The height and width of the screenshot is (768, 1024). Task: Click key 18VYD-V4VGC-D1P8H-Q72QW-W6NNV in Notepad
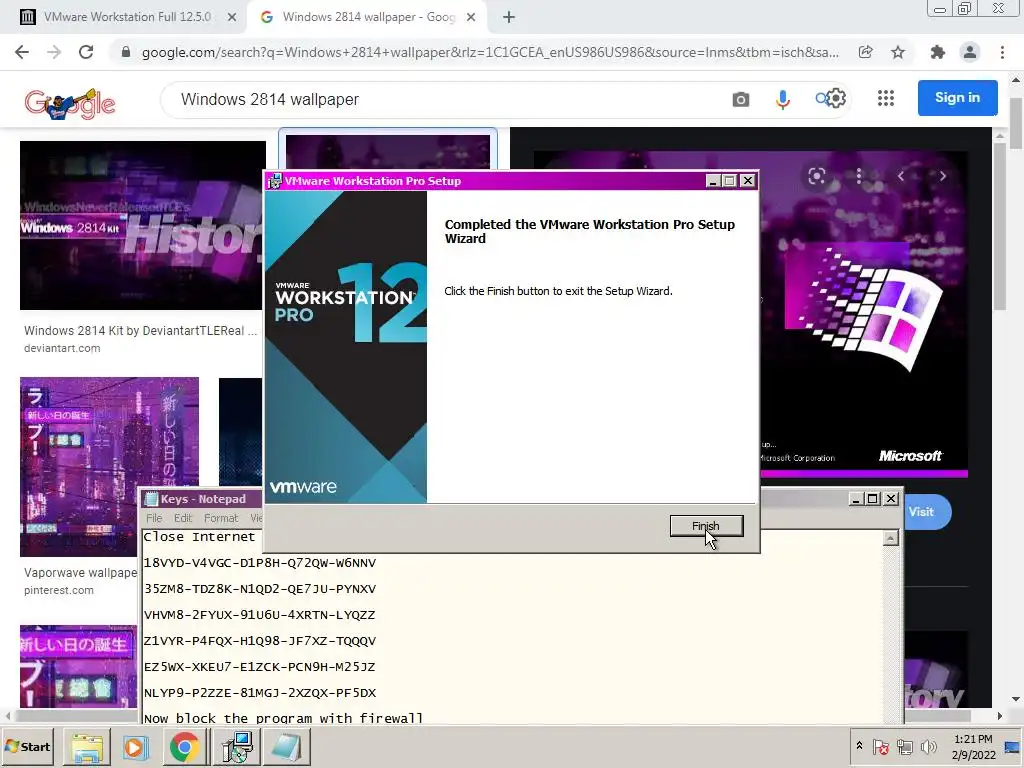tap(260, 563)
